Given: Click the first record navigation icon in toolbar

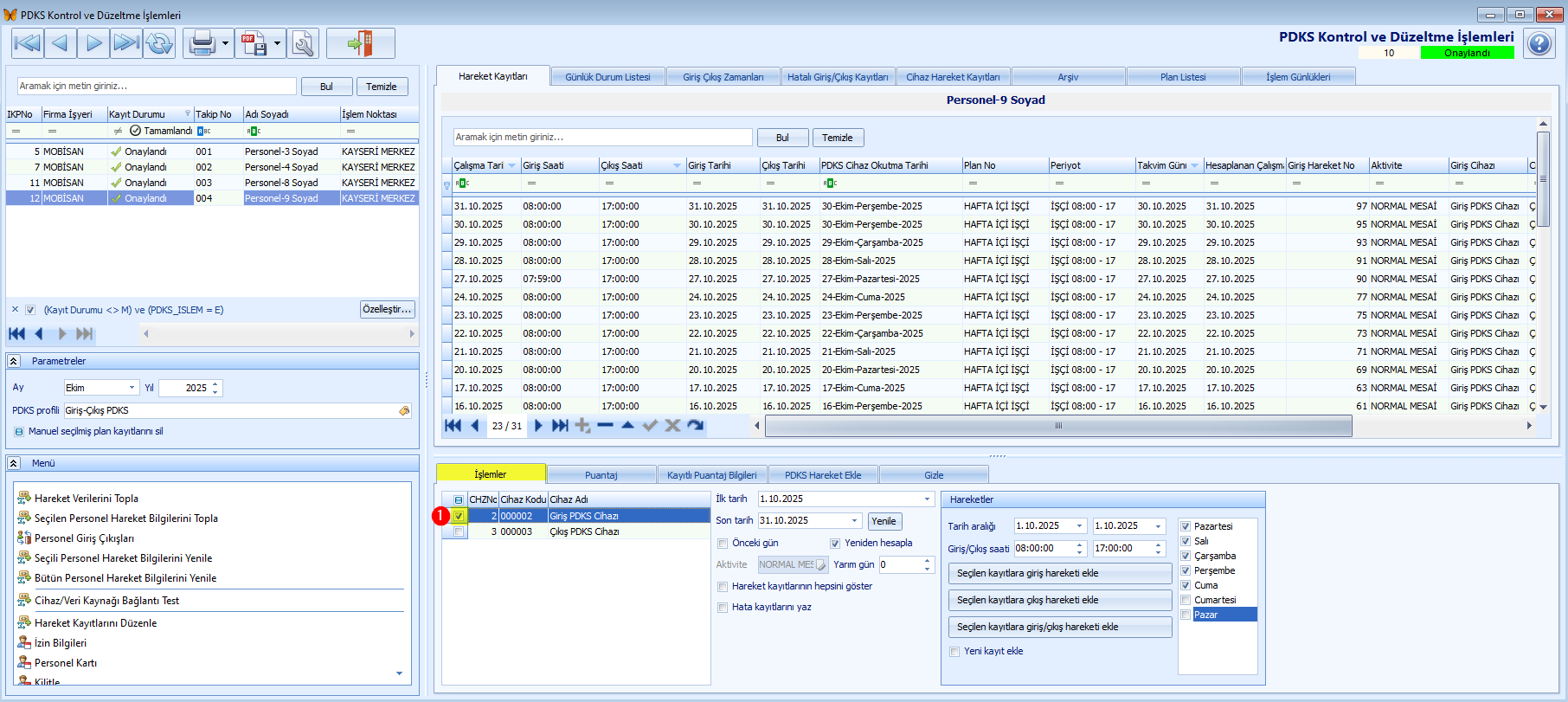Looking at the screenshot, I should (27, 42).
